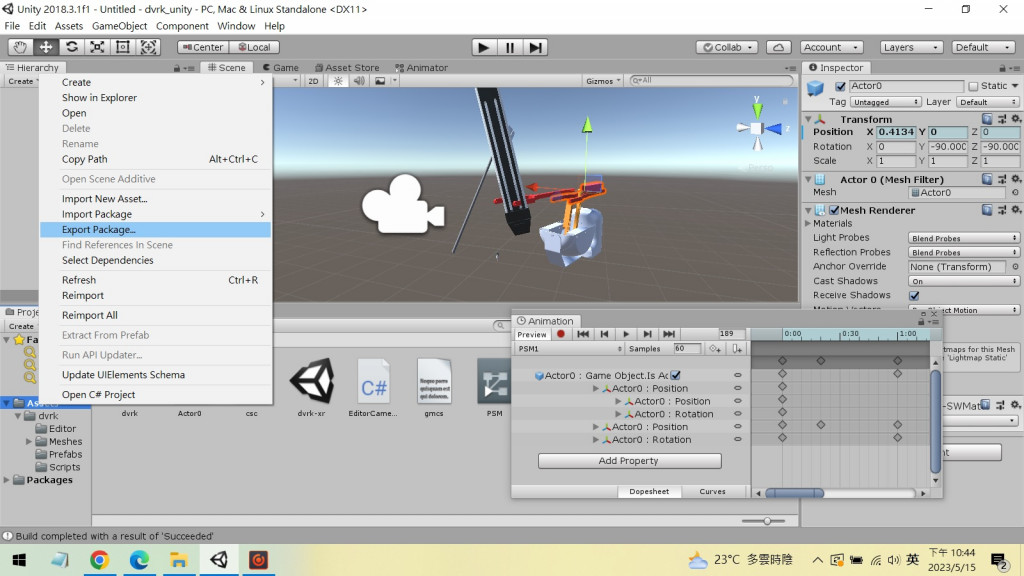This screenshot has width=1024, height=576.
Task: Expand the Packages folder
Action: point(7,480)
